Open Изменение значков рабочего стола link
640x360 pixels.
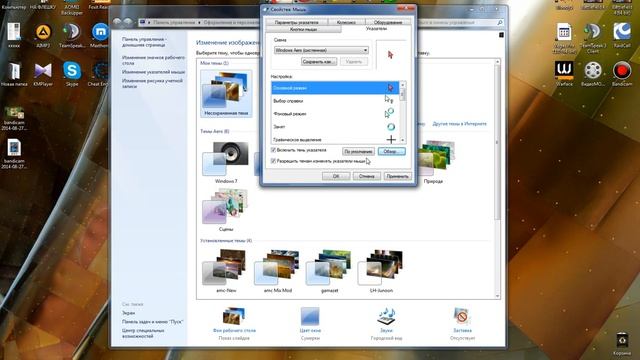(x=153, y=60)
